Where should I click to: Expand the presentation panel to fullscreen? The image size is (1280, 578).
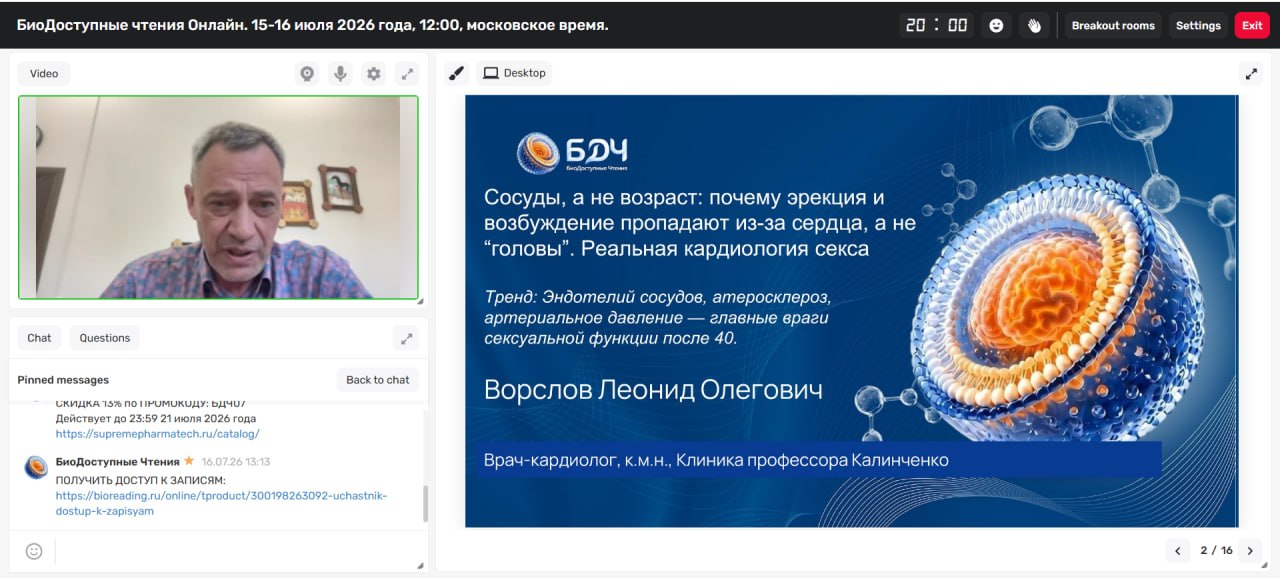[x=1251, y=73]
